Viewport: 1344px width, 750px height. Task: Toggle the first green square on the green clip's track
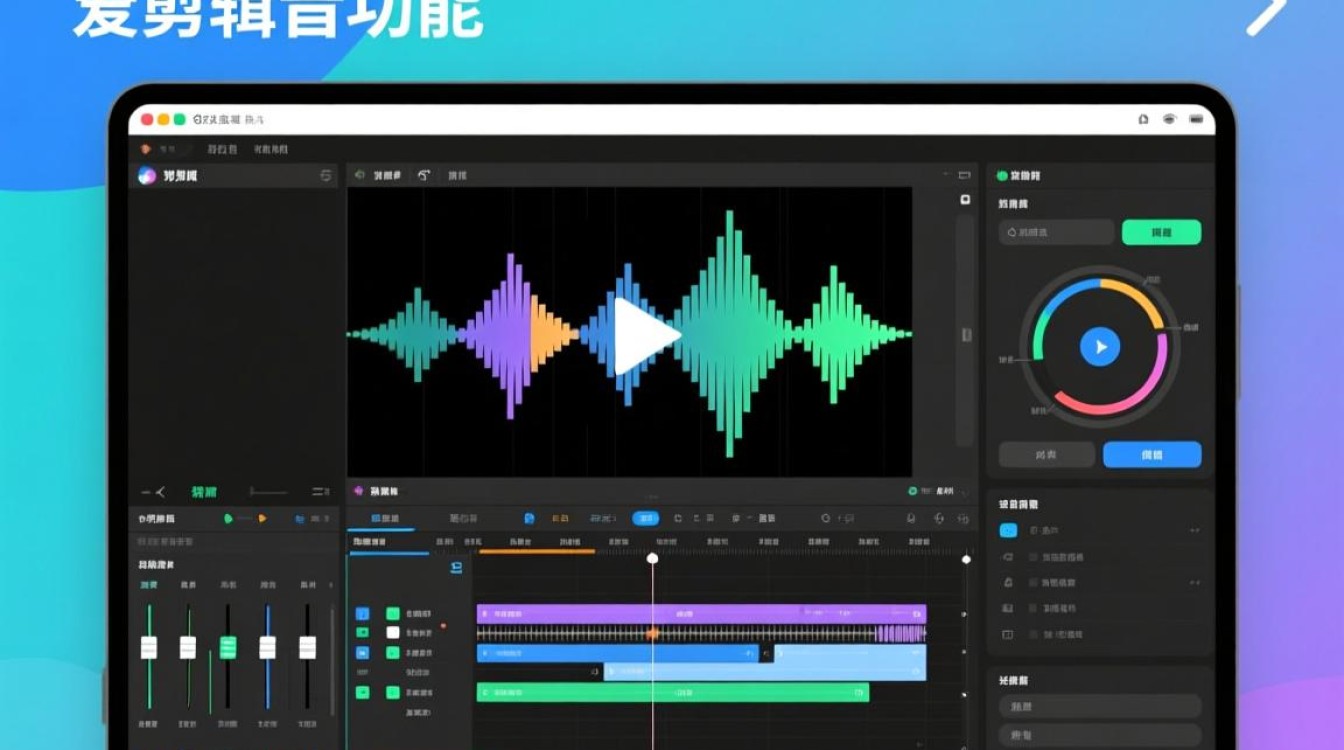coord(362,692)
